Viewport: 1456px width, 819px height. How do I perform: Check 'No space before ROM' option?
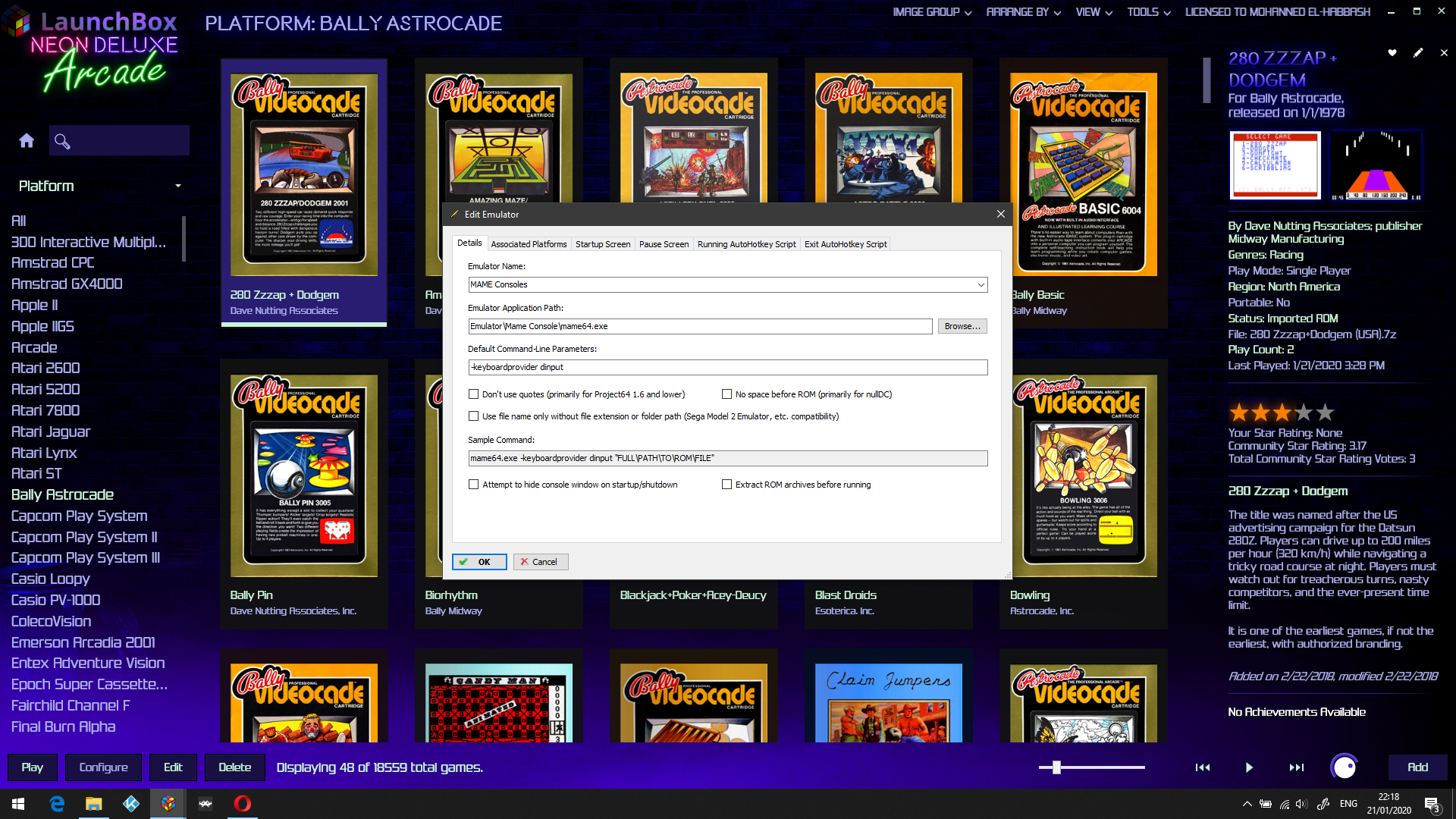(x=727, y=394)
